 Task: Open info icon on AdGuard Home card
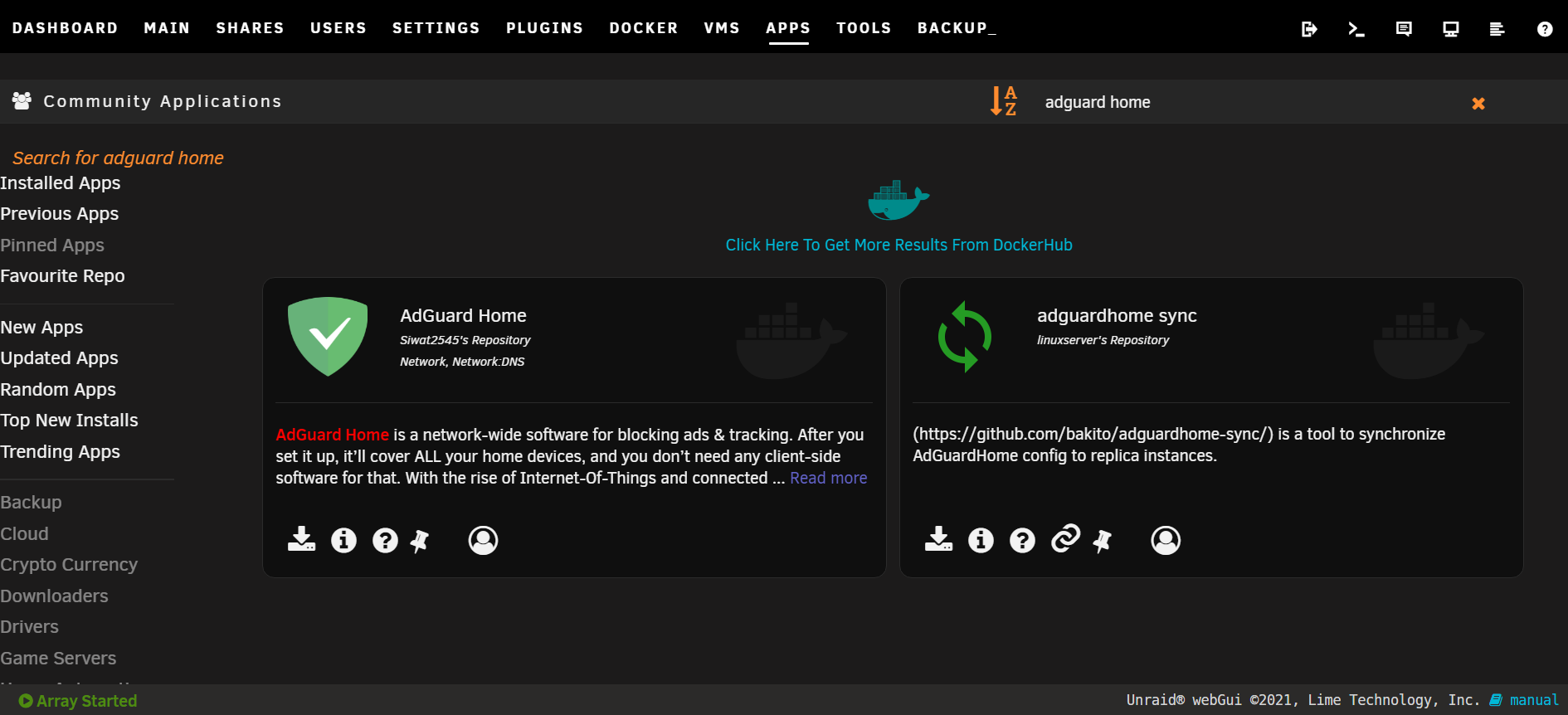(x=343, y=540)
